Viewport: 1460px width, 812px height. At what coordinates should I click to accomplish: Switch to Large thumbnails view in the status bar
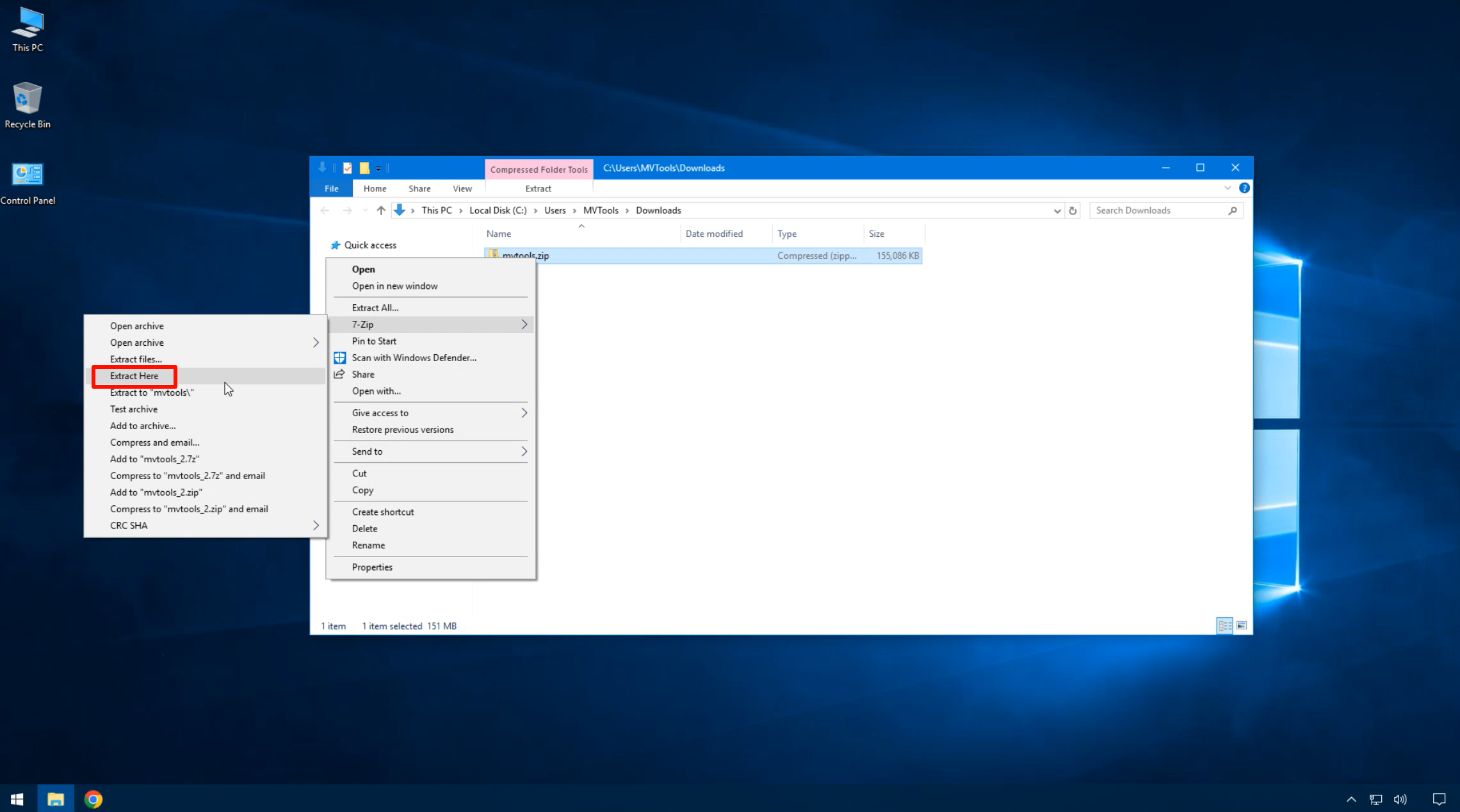click(1240, 626)
